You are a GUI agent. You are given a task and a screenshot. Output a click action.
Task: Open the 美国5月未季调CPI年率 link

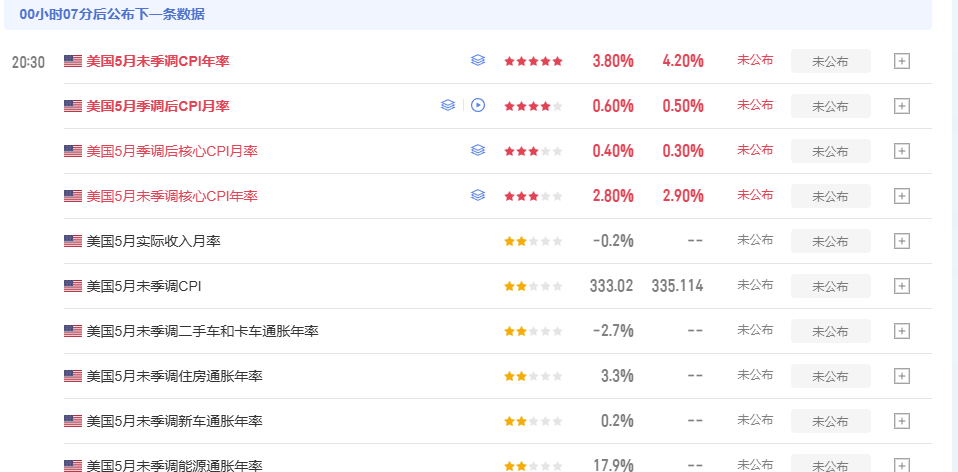point(158,61)
